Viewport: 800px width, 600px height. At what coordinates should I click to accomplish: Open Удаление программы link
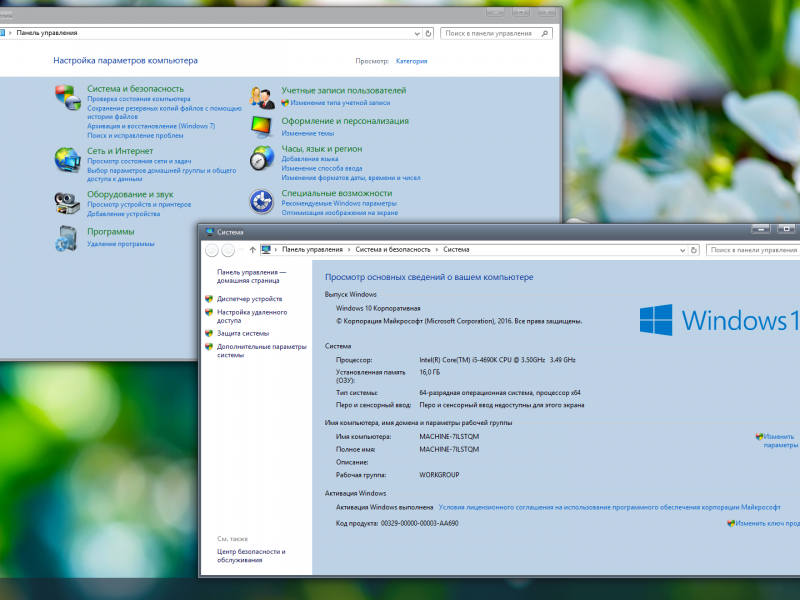click(120, 244)
